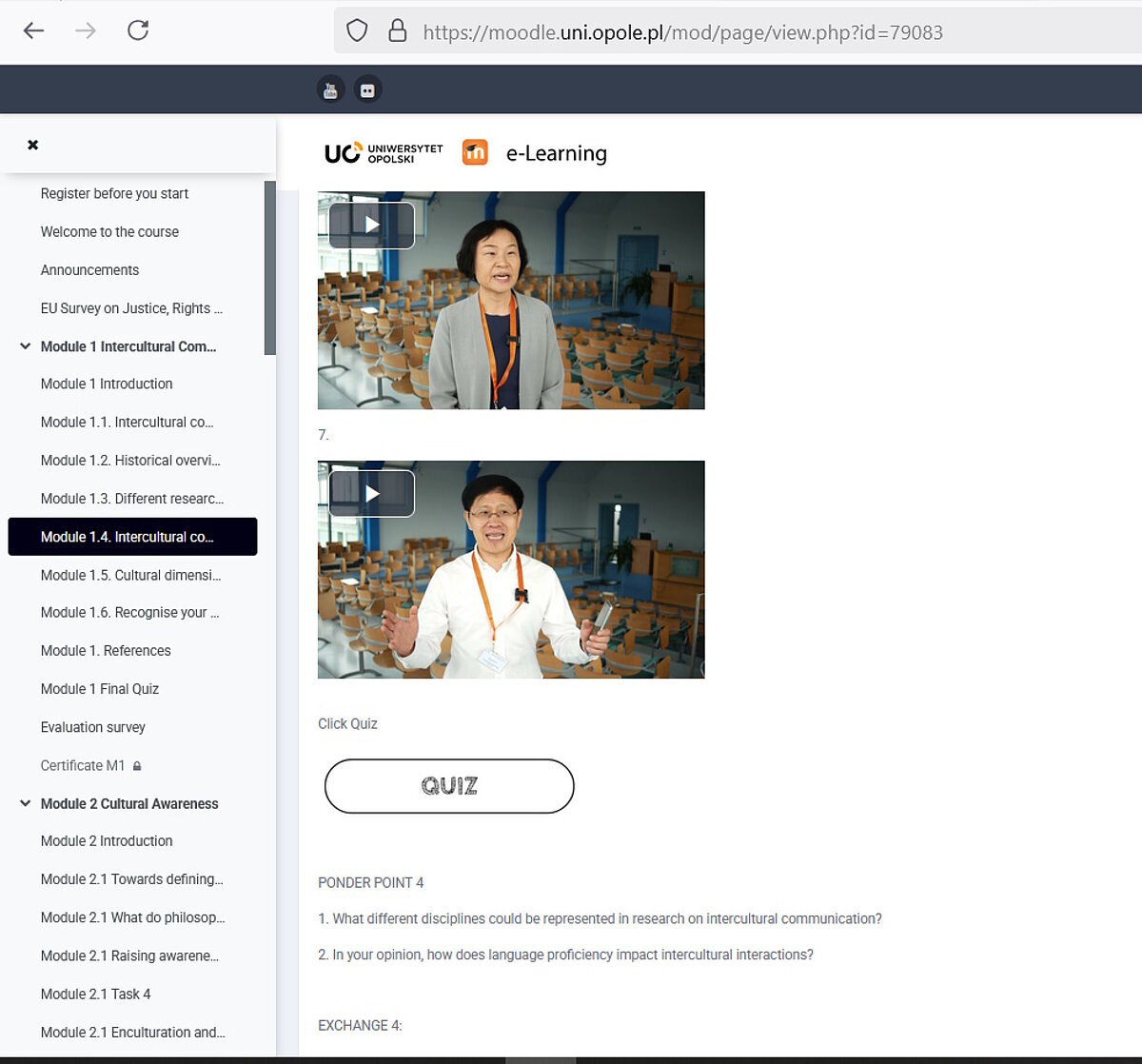1142x1064 pixels.
Task: Click the padlock site security icon
Action: (x=398, y=31)
